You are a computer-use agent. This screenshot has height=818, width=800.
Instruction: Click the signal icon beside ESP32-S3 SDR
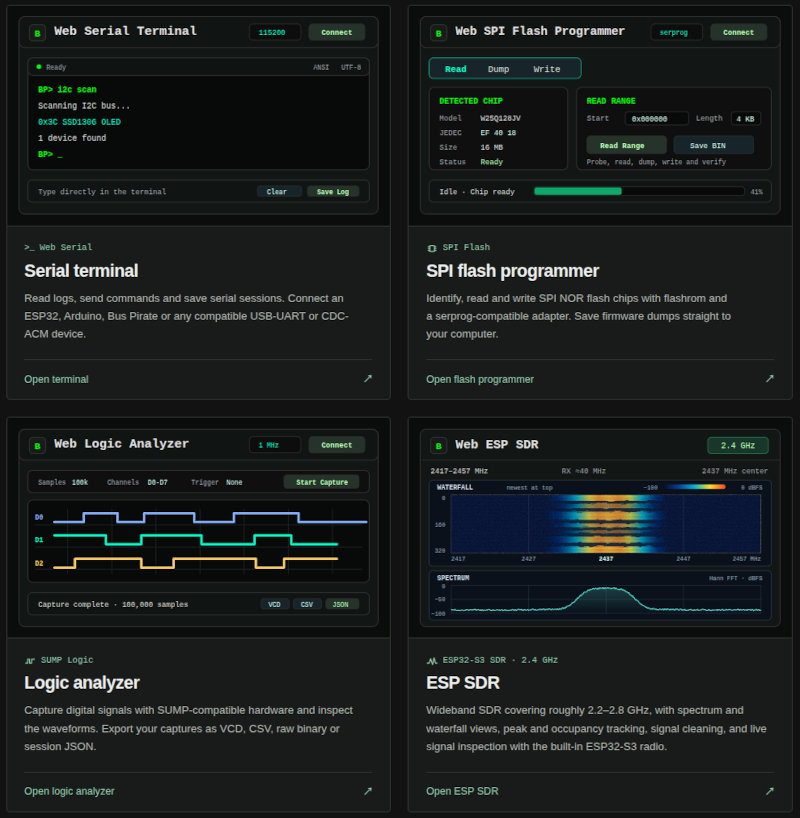[x=432, y=660]
